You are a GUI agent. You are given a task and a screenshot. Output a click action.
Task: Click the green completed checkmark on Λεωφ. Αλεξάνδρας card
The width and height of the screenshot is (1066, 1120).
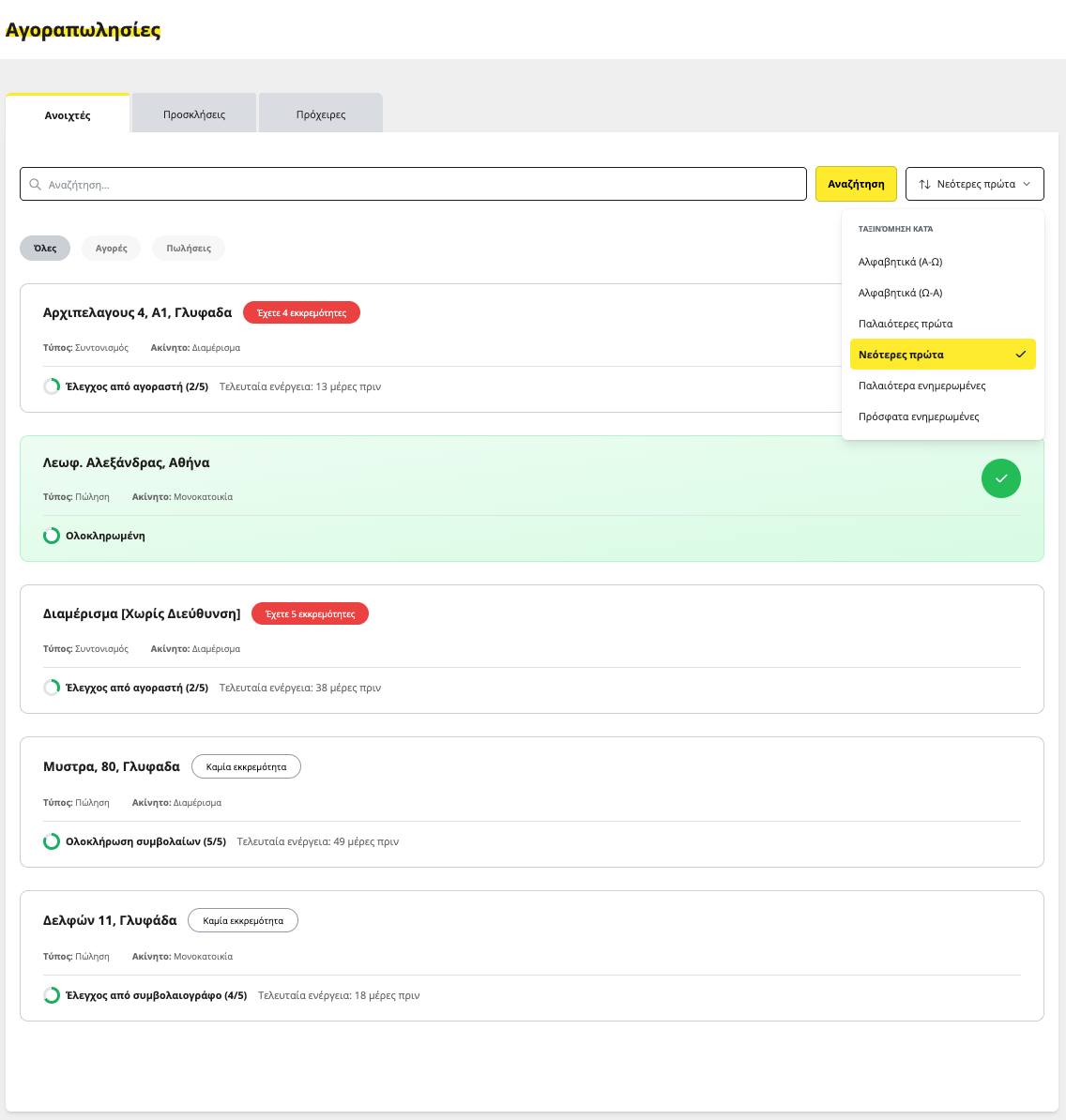coord(1001,478)
